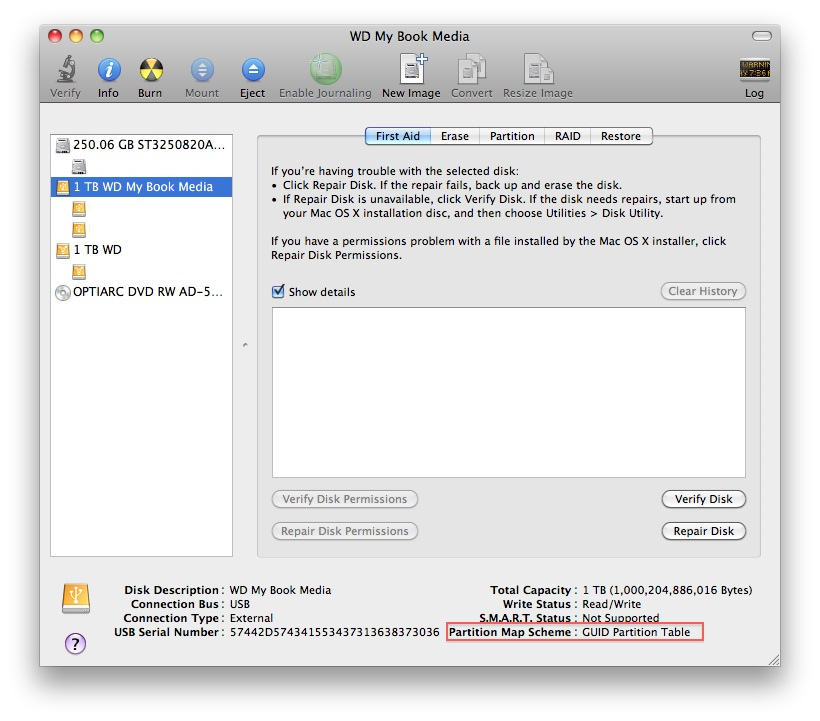The height and width of the screenshot is (721, 820).
Task: Click the yellow minimize window button
Action: (x=76, y=36)
